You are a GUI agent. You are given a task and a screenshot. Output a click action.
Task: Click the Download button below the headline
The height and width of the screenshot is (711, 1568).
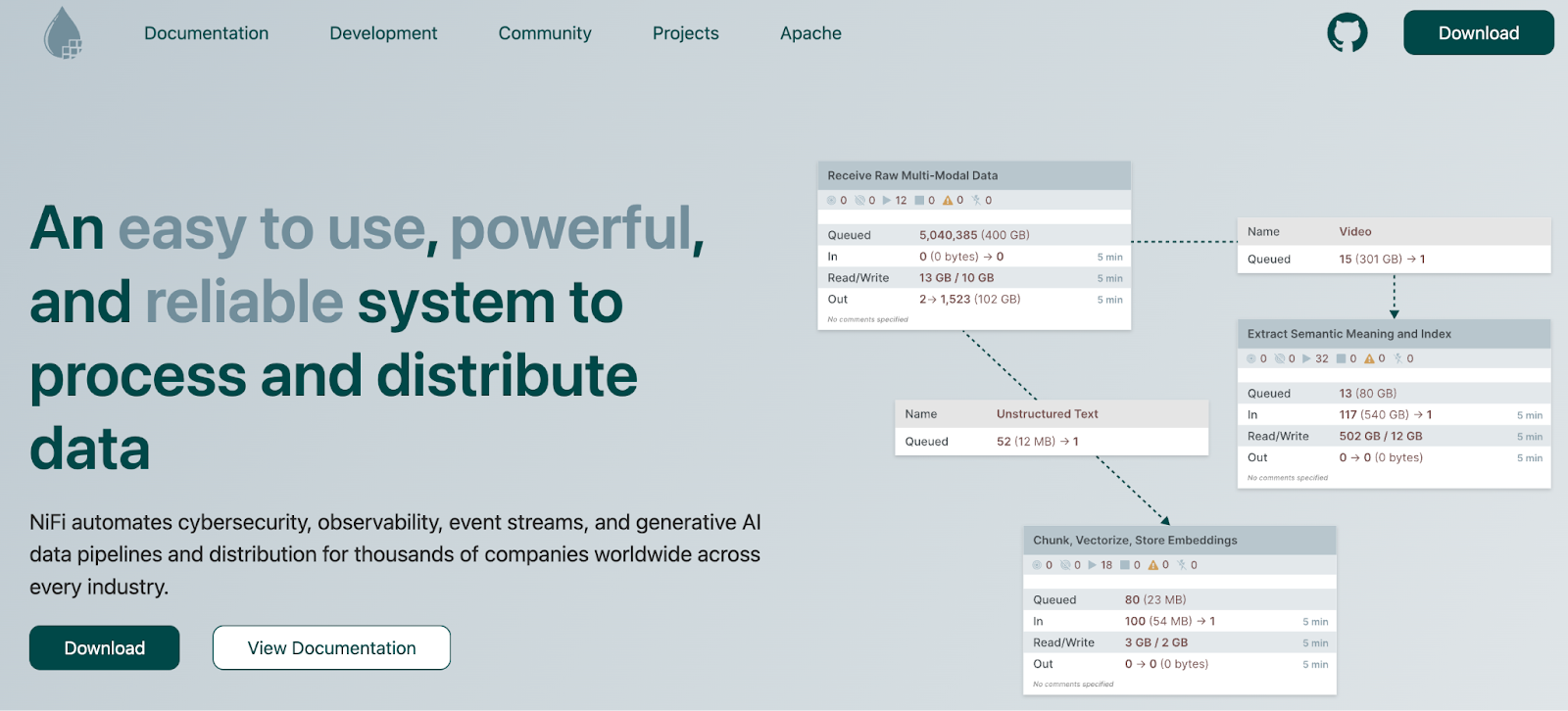point(105,647)
